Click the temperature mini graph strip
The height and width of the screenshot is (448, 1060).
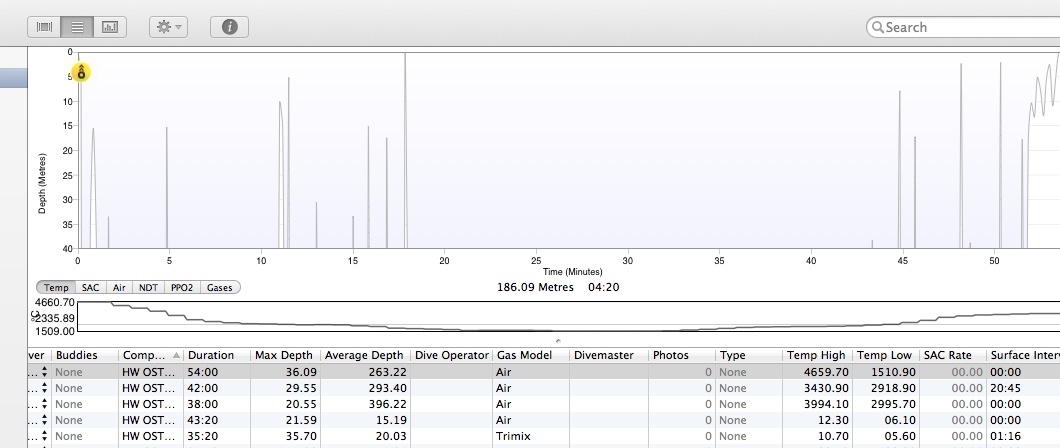[560, 316]
